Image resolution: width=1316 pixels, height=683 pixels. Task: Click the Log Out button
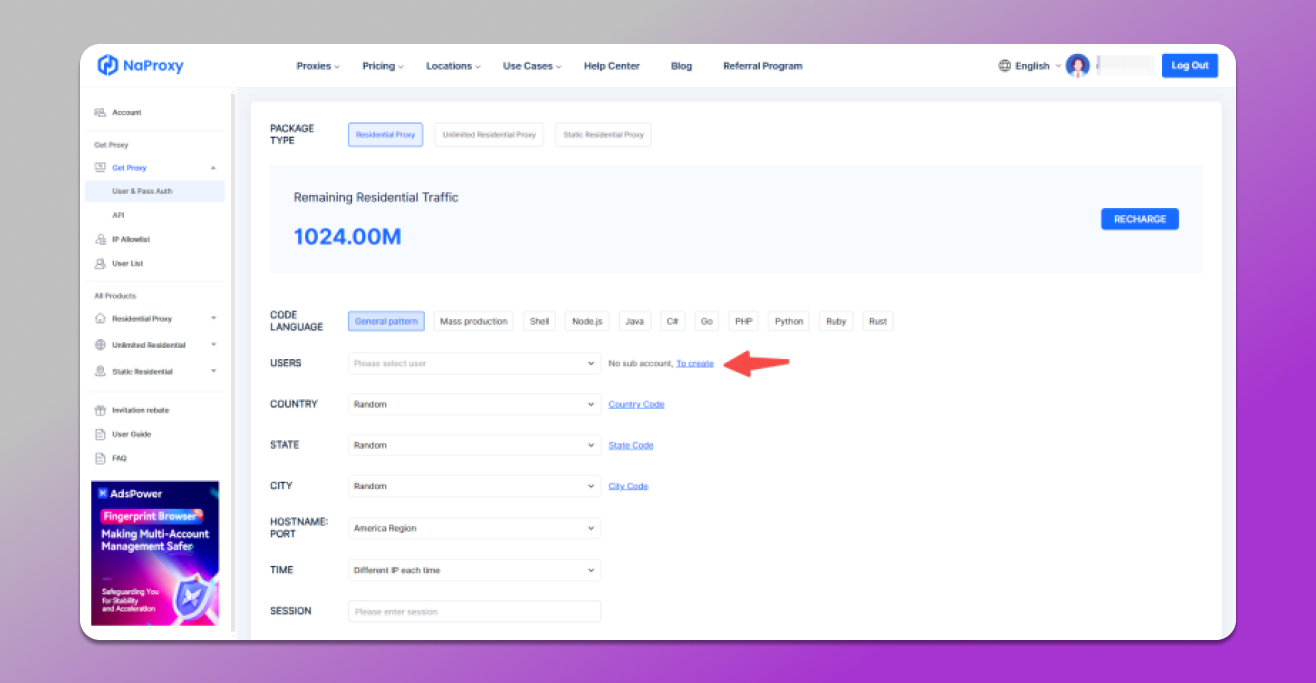pyautogui.click(x=1190, y=66)
